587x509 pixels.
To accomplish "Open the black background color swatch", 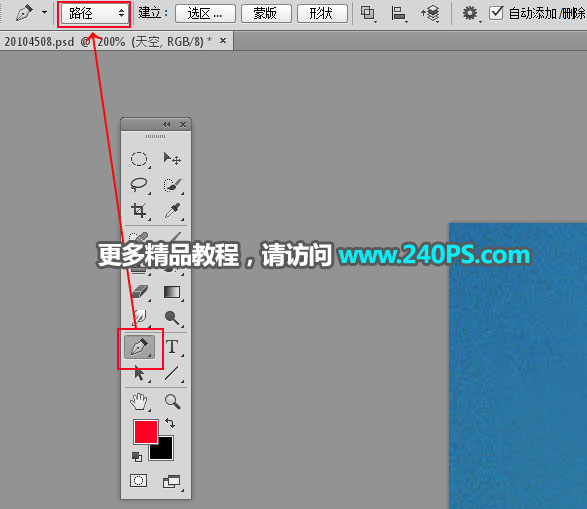I will pyautogui.click(x=165, y=451).
